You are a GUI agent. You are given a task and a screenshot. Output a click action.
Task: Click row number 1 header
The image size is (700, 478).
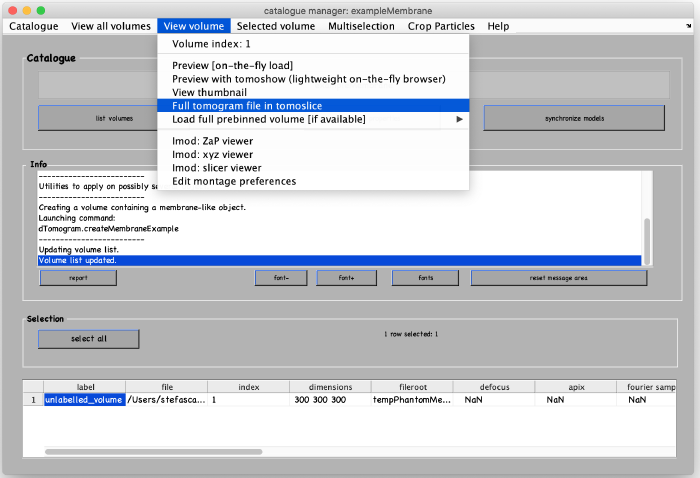[33, 400]
